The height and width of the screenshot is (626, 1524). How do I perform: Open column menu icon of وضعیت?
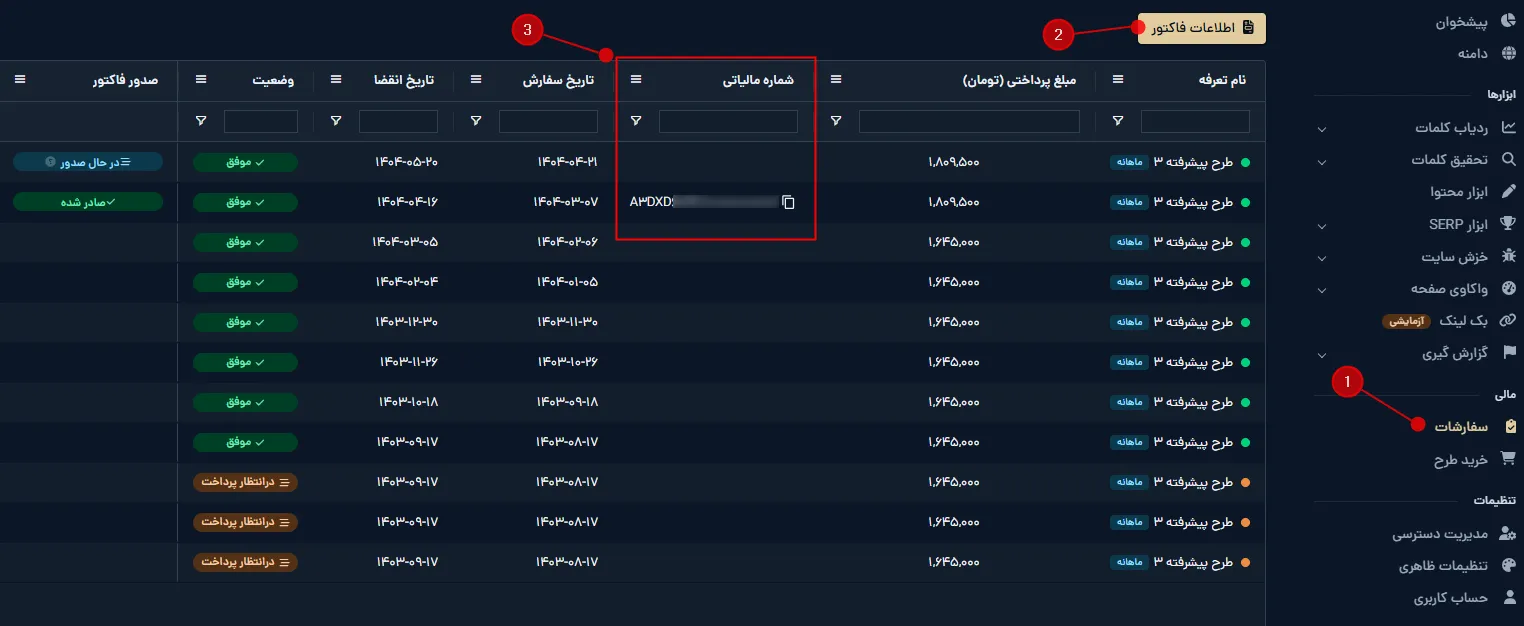(x=201, y=80)
